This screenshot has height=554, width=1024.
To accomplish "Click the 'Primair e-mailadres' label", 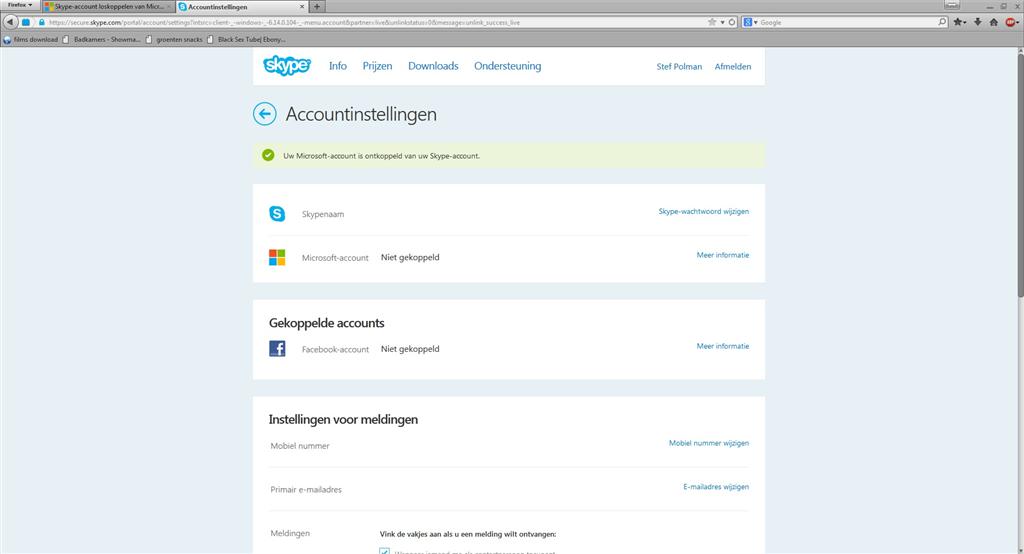I will (x=306, y=489).
